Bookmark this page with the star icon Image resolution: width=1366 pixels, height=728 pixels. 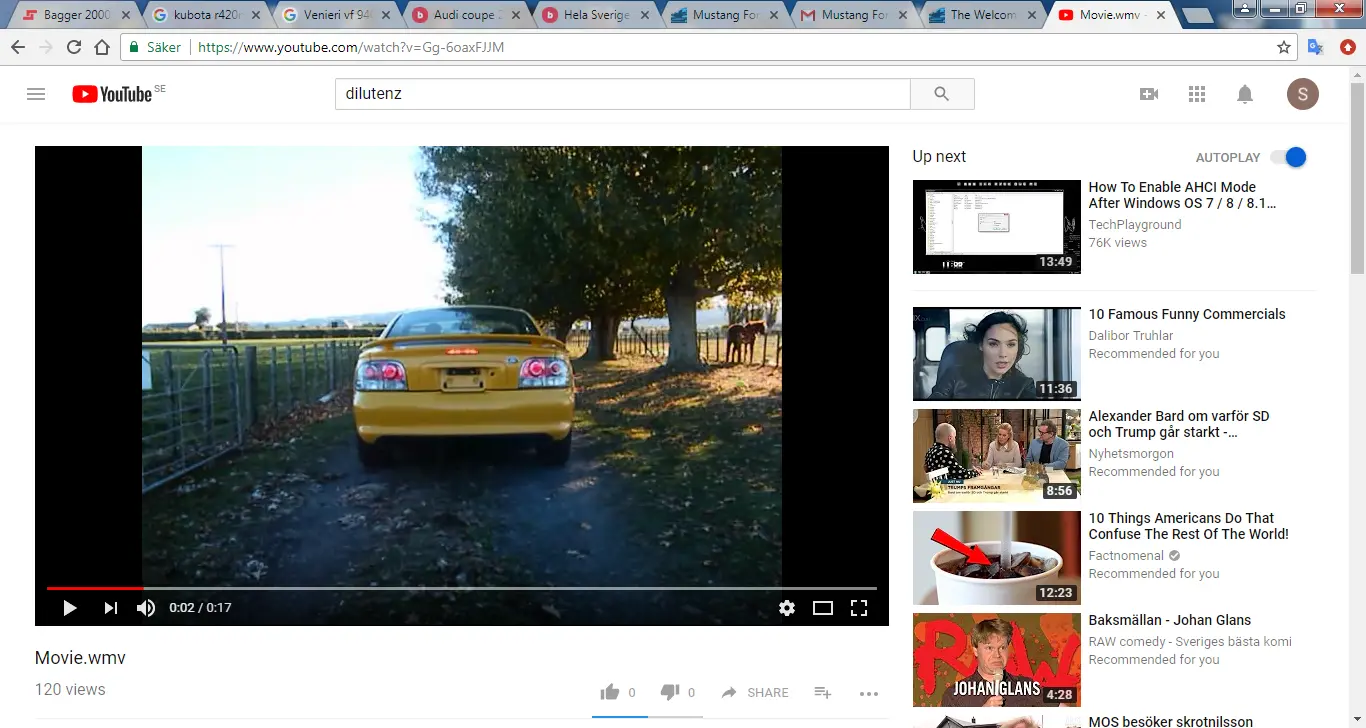(x=1284, y=47)
